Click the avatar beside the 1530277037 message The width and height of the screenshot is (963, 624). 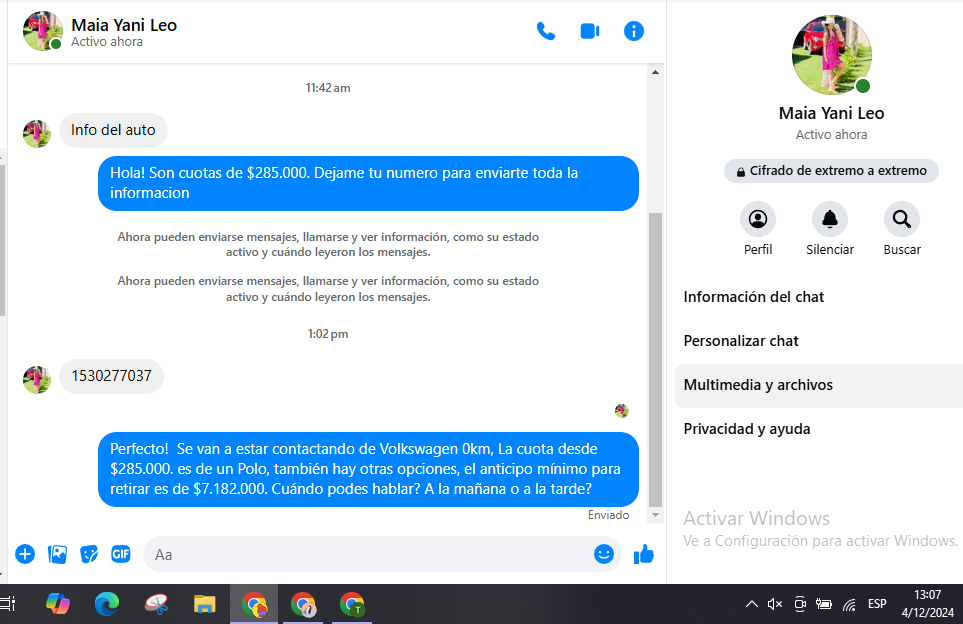tap(37, 380)
